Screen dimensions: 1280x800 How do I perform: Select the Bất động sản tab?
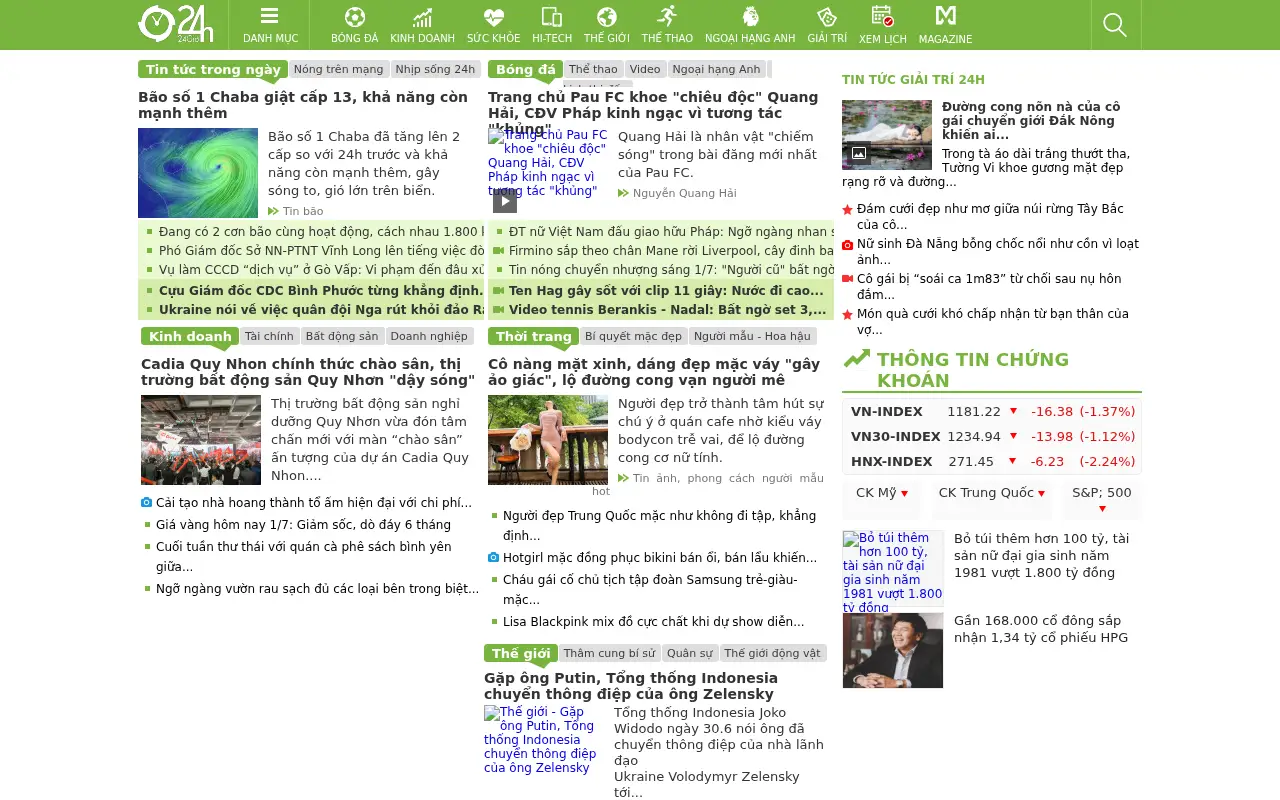[342, 336]
